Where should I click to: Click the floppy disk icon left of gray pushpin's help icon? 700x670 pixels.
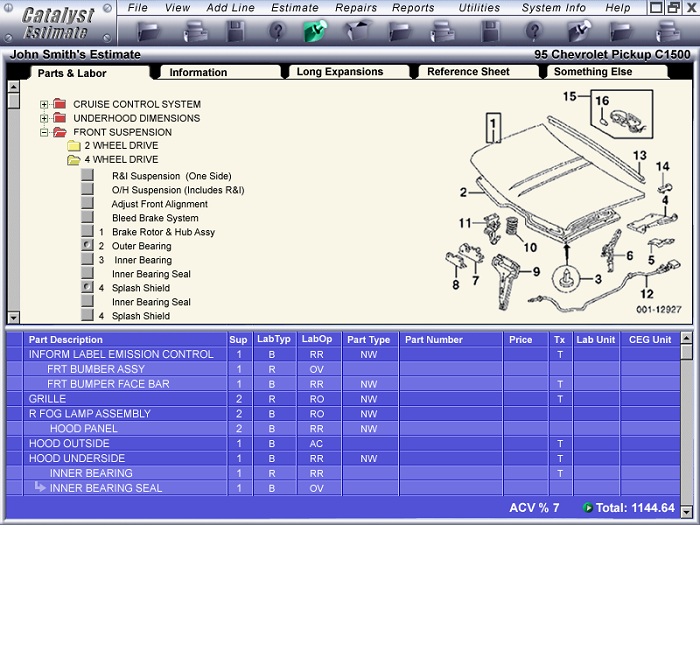(490, 32)
